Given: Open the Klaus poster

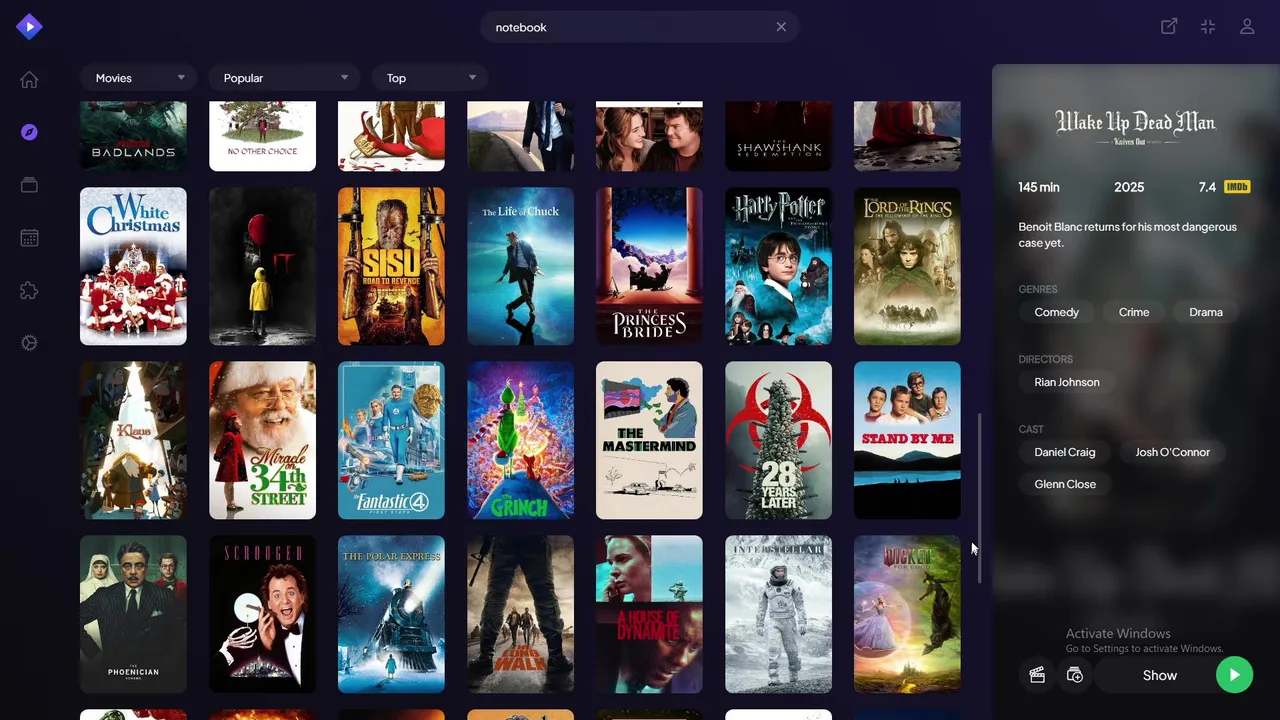Looking at the screenshot, I should [x=133, y=440].
